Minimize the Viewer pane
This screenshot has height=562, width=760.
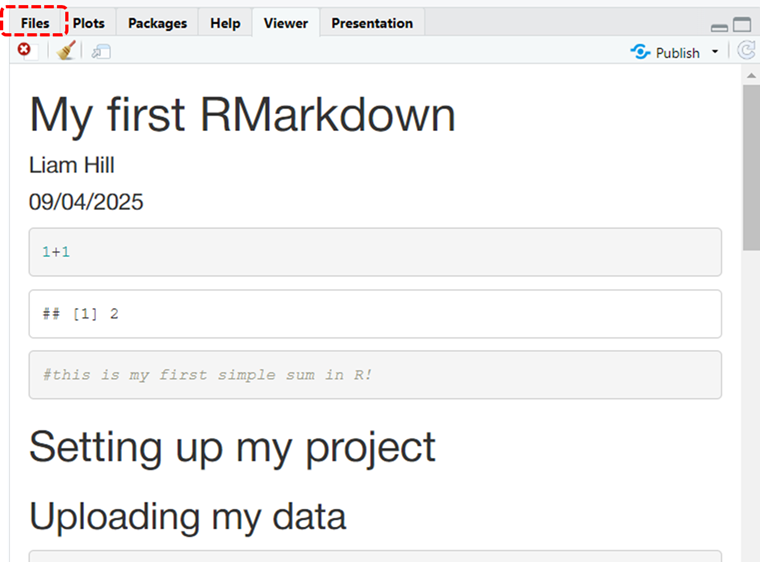click(x=719, y=28)
